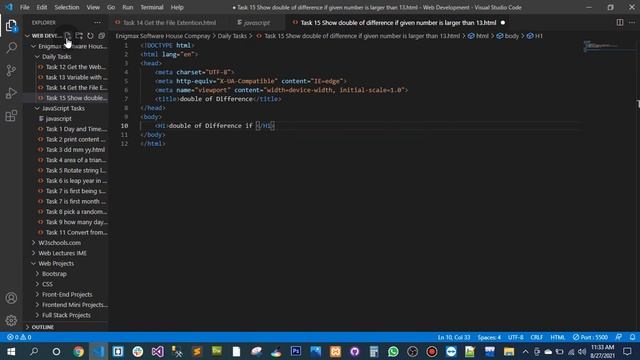Open Explorer views and more actions menu
640x360 pixels.
[x=97, y=23]
